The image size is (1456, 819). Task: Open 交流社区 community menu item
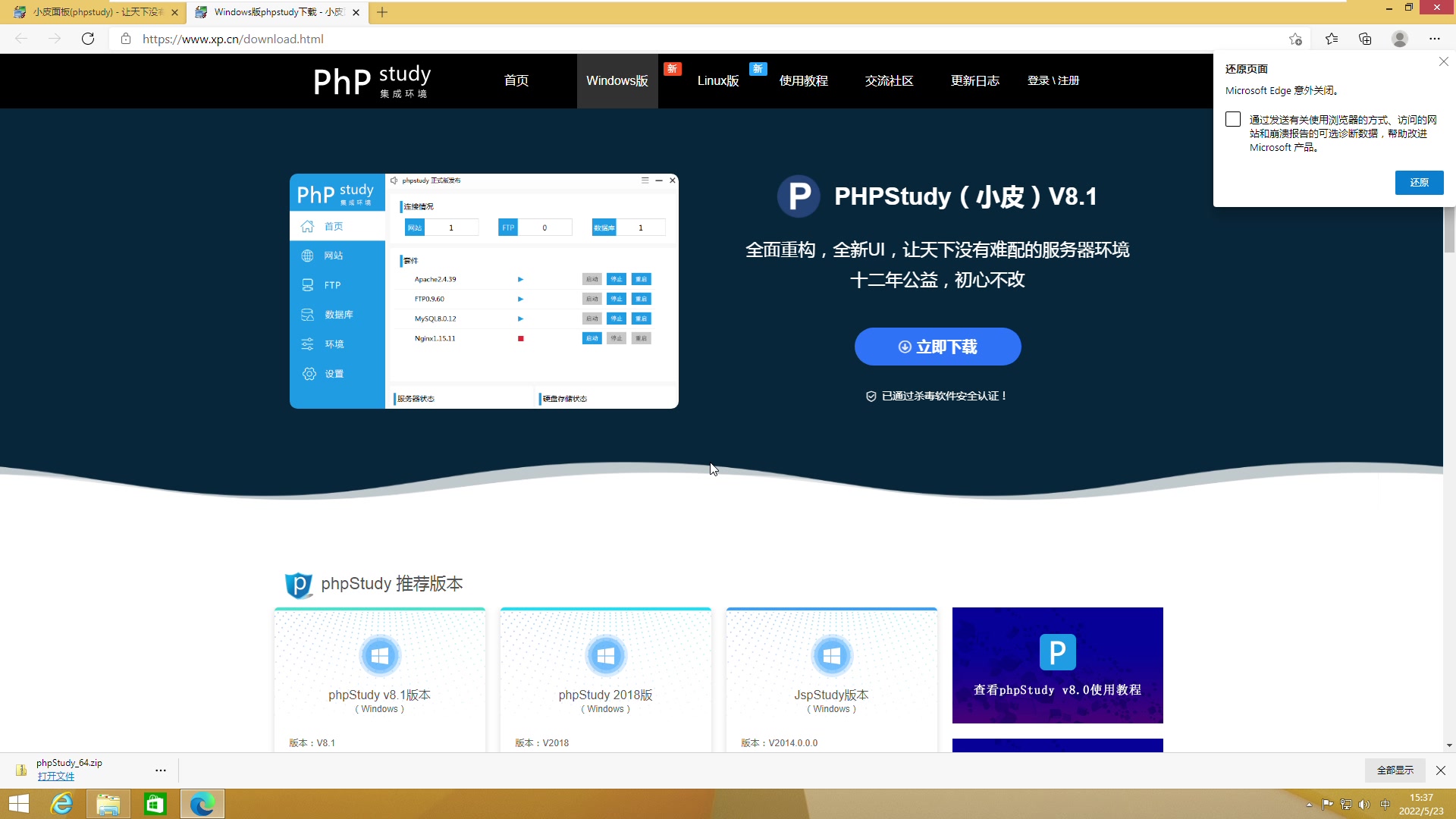click(889, 80)
